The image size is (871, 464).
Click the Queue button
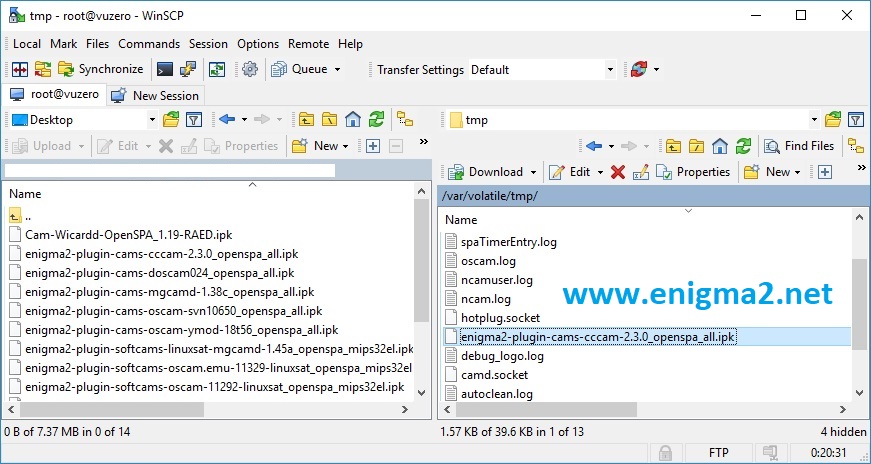300,69
